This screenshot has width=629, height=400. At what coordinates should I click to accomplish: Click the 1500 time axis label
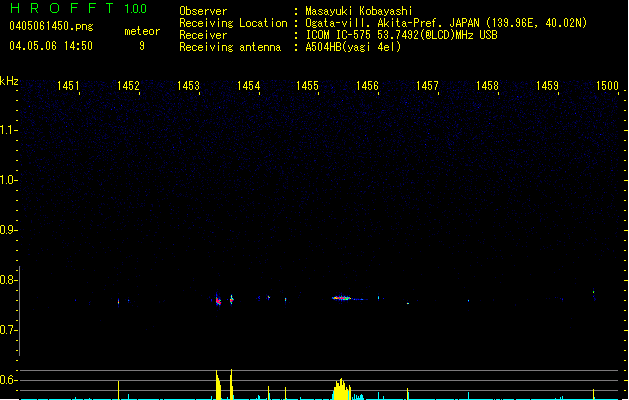(607, 85)
